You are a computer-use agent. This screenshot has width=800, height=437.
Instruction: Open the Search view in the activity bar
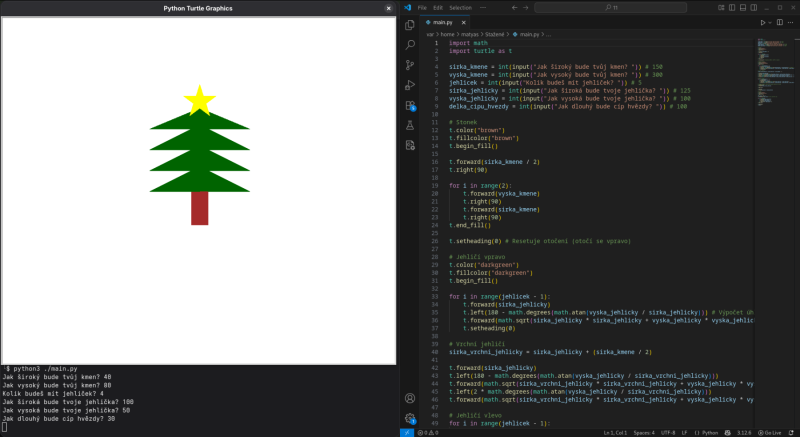[x=410, y=45]
